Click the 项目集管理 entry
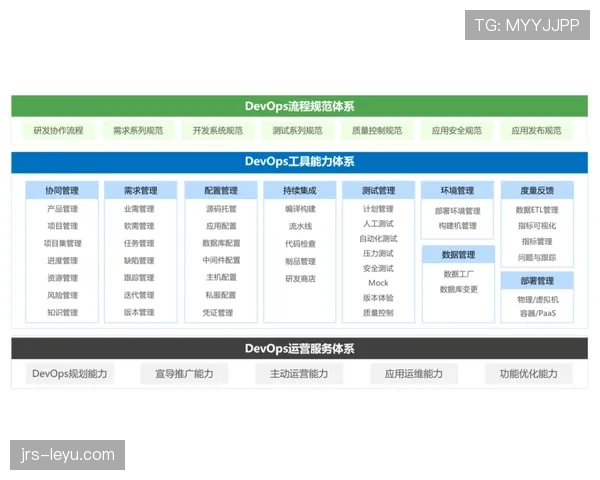 [62, 243]
